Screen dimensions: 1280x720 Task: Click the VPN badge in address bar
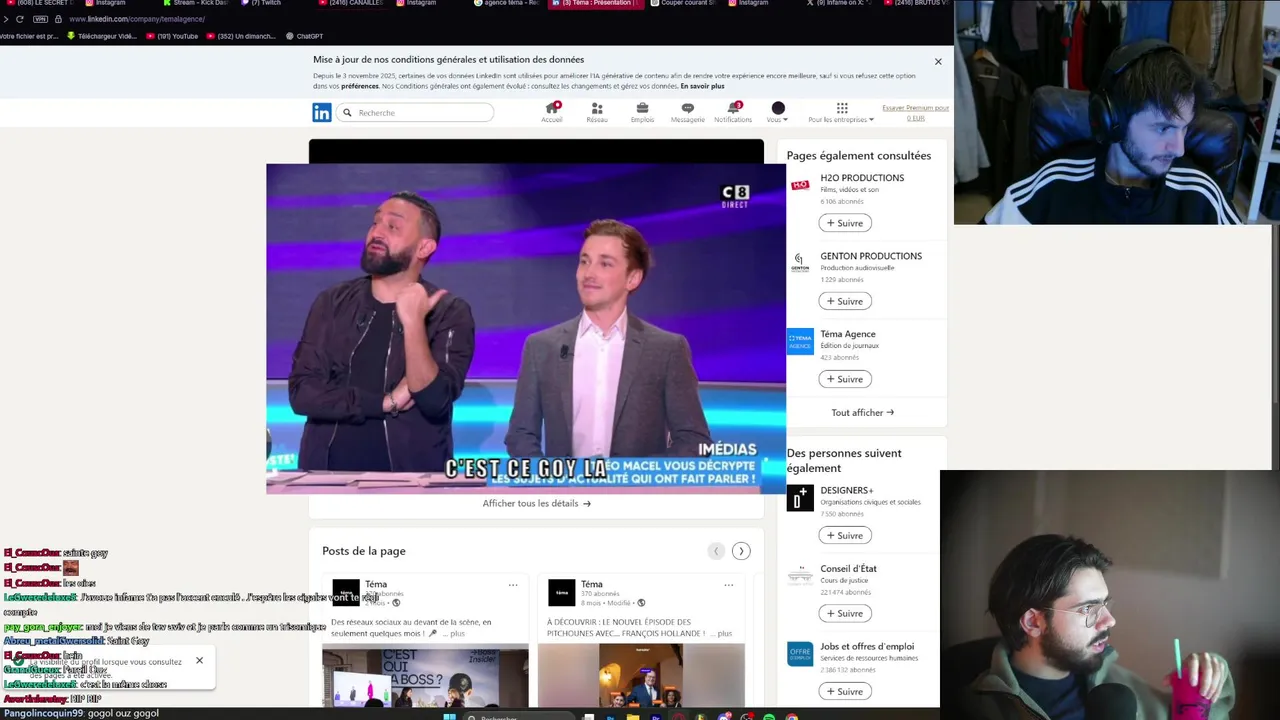coord(40,19)
